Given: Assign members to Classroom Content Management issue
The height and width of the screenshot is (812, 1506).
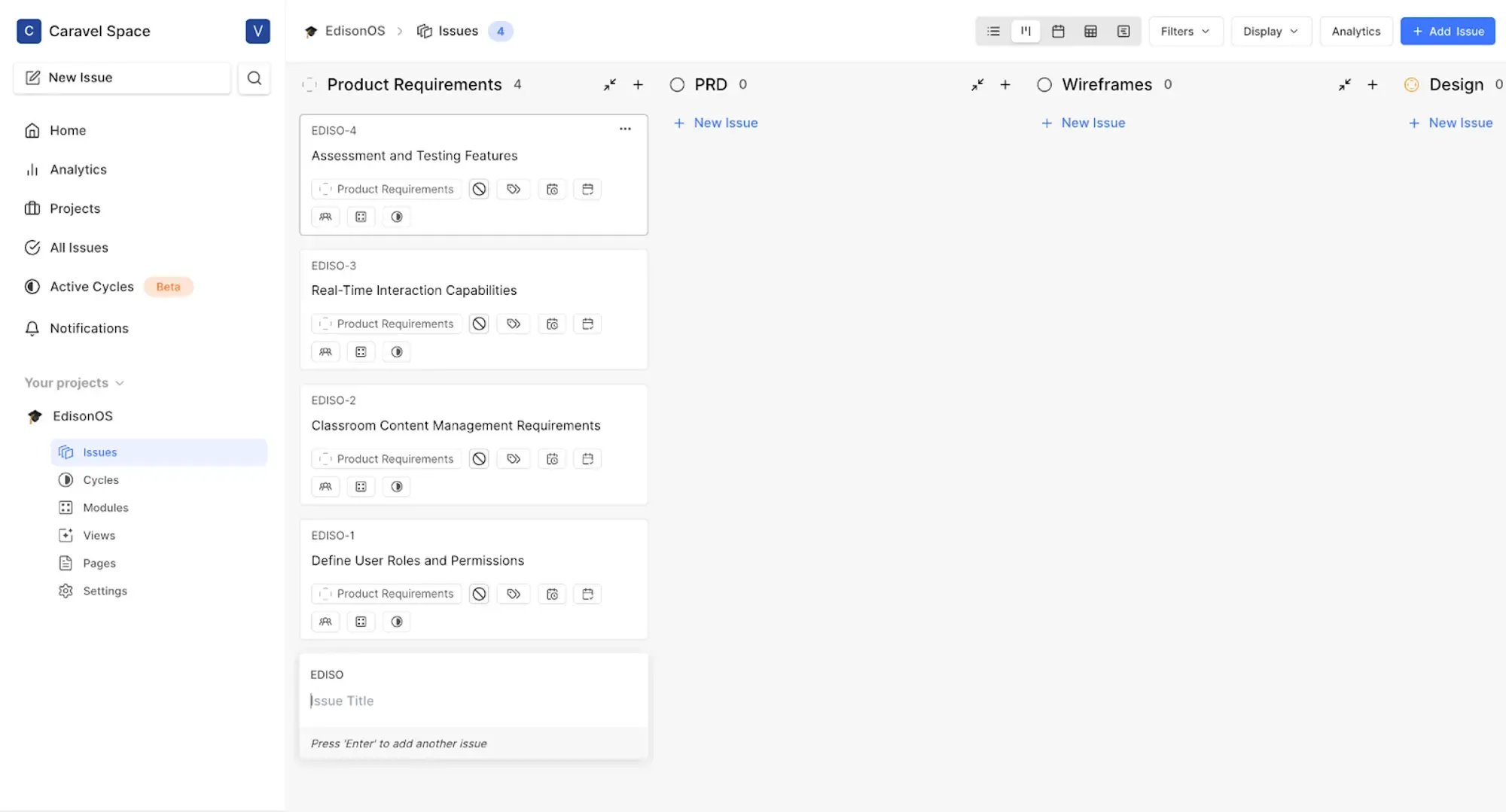Looking at the screenshot, I should (325, 487).
